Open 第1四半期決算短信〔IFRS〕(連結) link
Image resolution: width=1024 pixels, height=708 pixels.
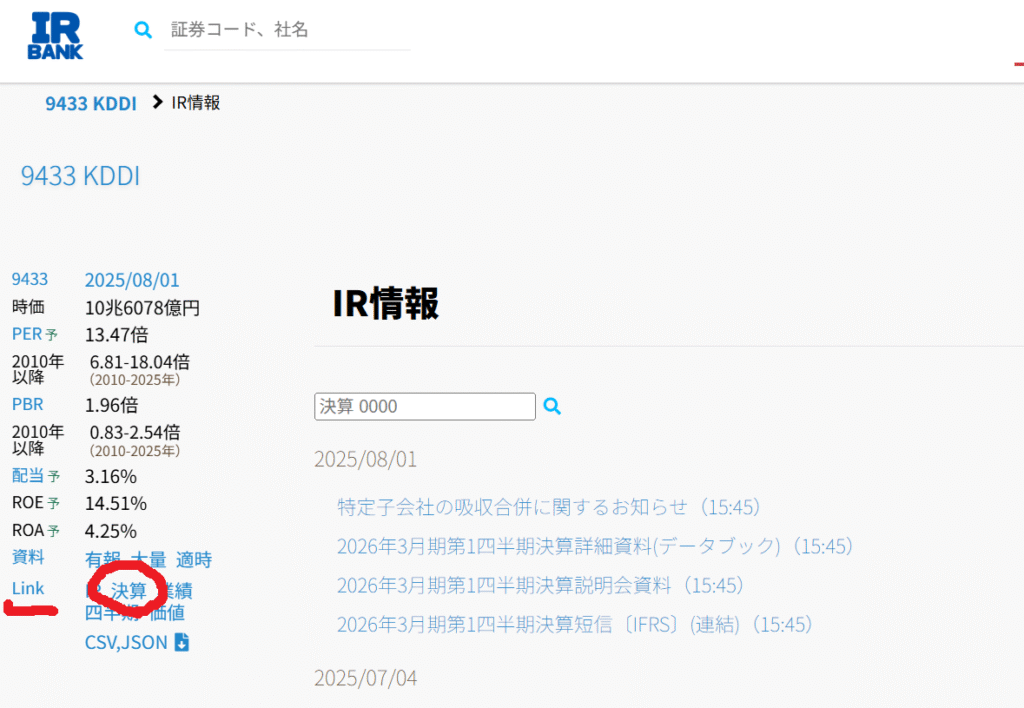pos(575,624)
